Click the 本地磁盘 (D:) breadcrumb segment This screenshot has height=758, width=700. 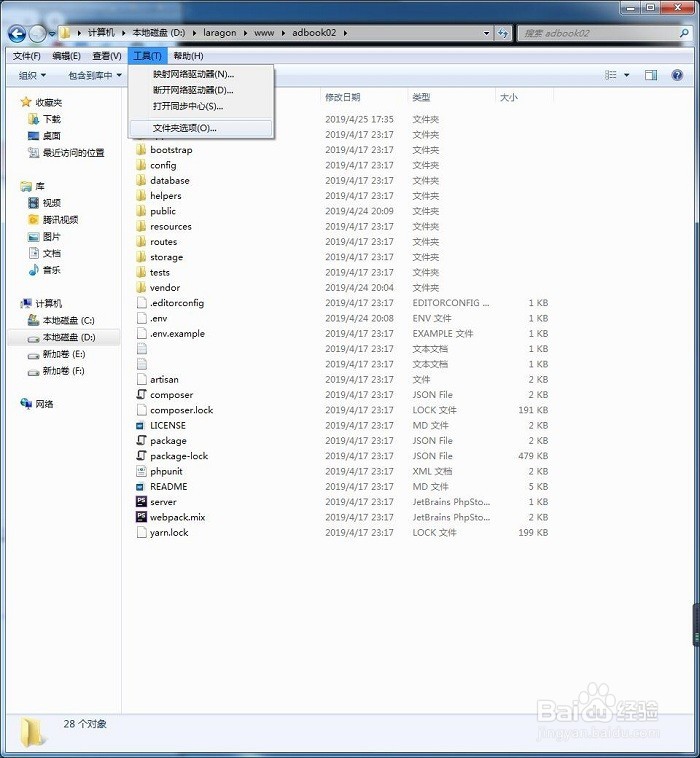pyautogui.click(x=159, y=33)
